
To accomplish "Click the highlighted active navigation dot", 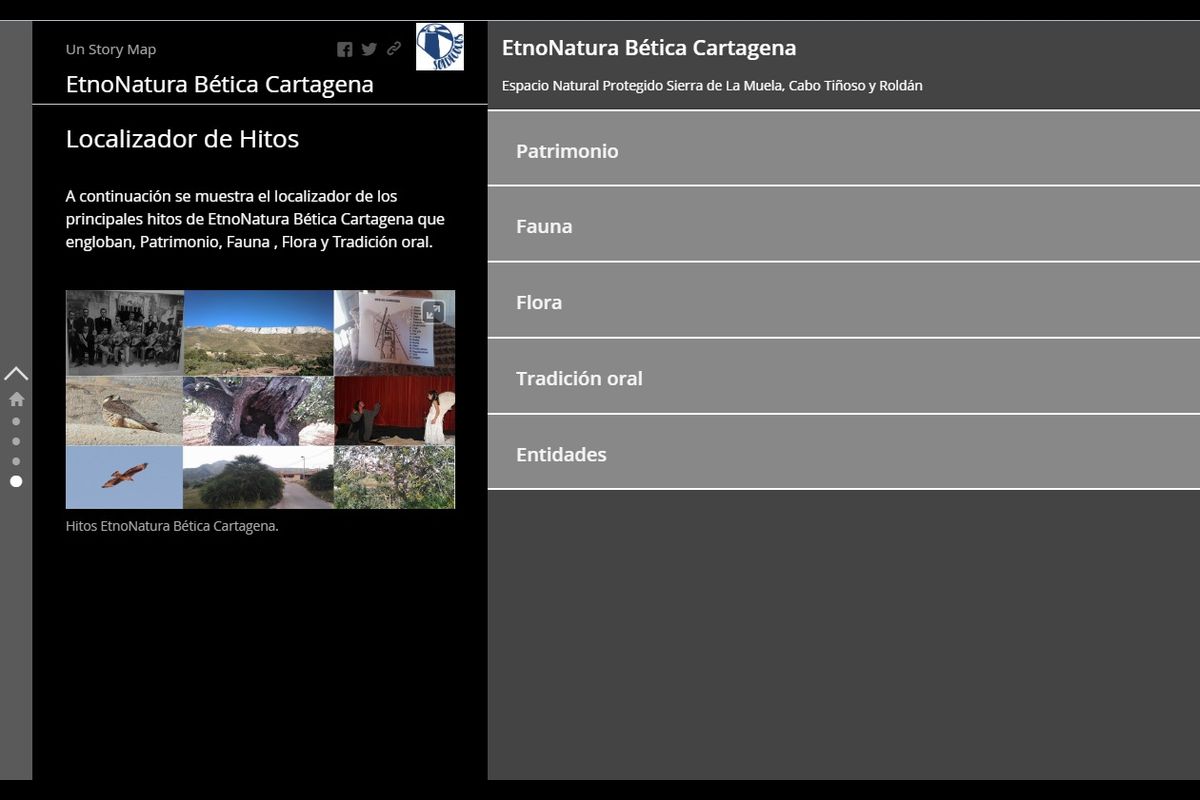I will (16, 481).
